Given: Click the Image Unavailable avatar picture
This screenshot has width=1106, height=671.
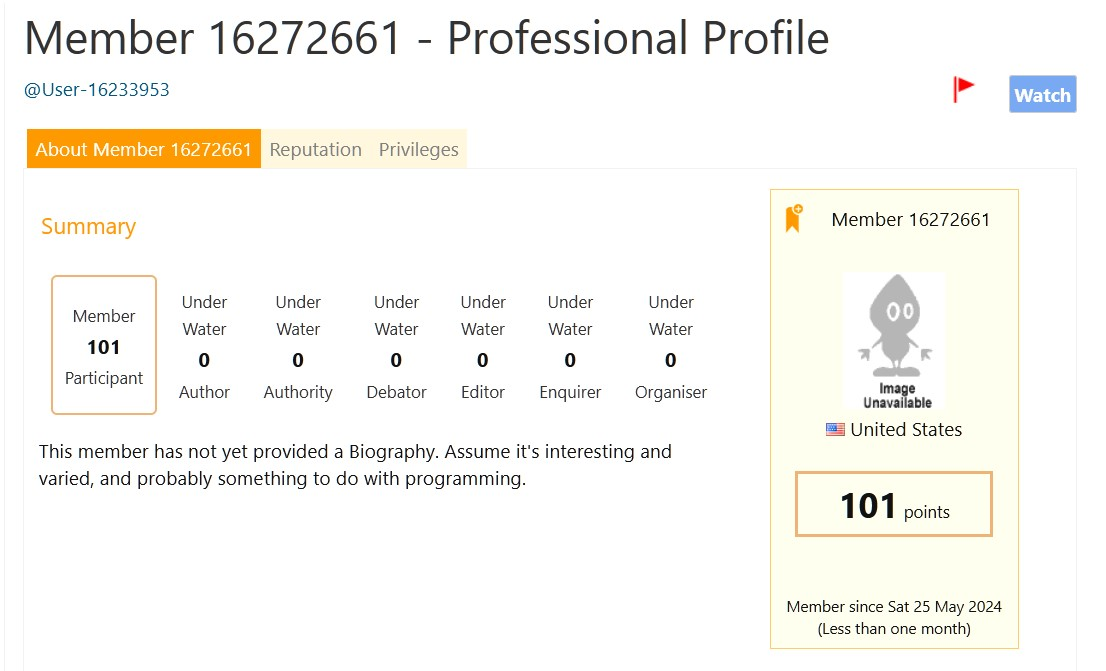Looking at the screenshot, I should (894, 341).
